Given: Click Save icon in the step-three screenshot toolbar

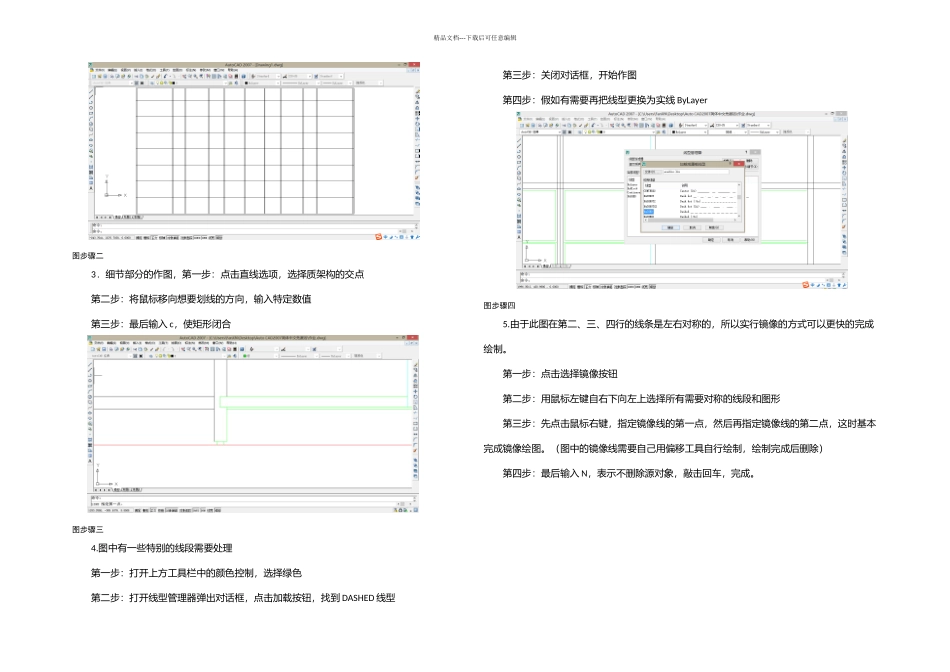Looking at the screenshot, I should [103, 348].
